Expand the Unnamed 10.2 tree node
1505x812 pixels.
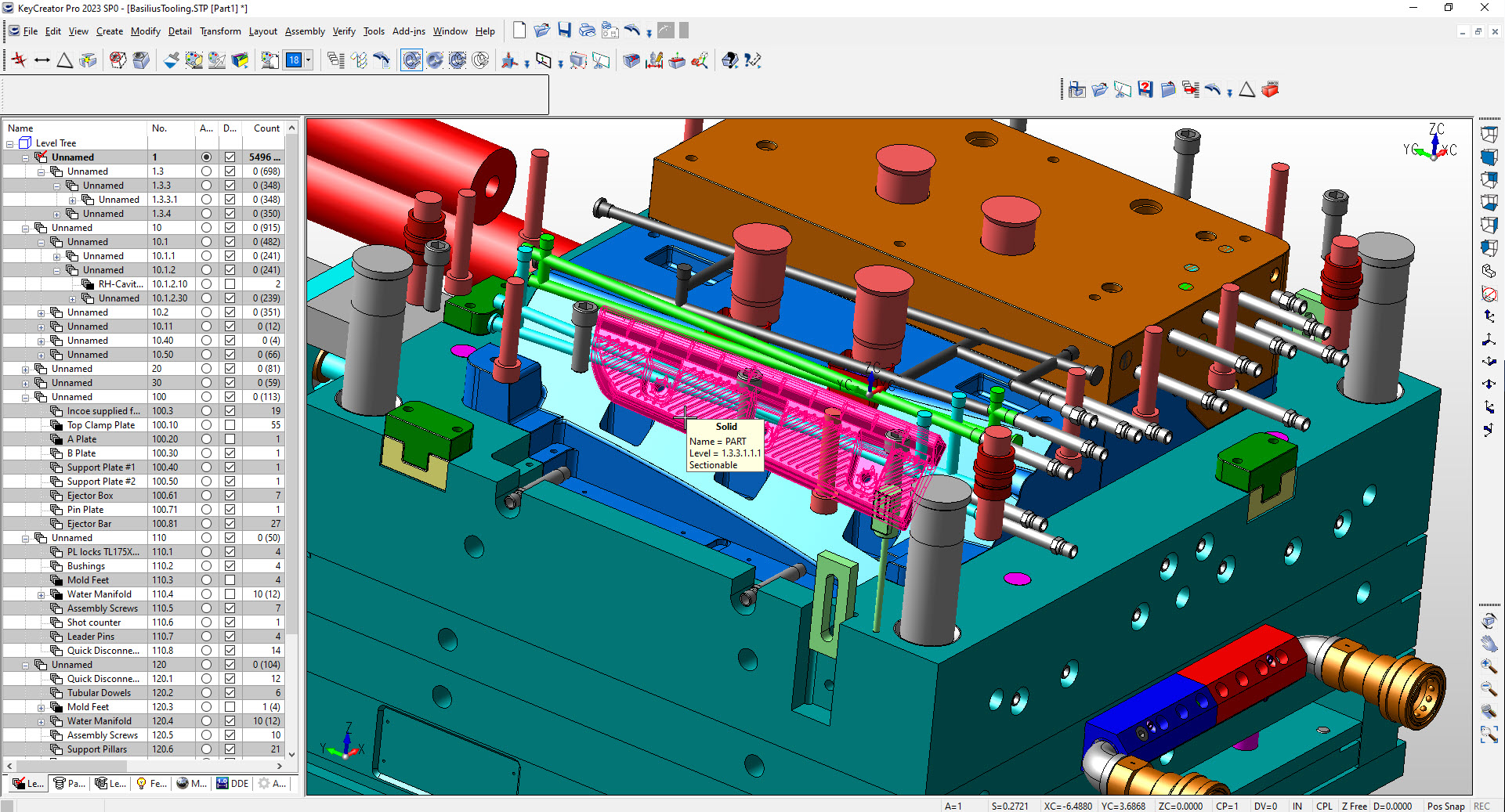coord(42,312)
